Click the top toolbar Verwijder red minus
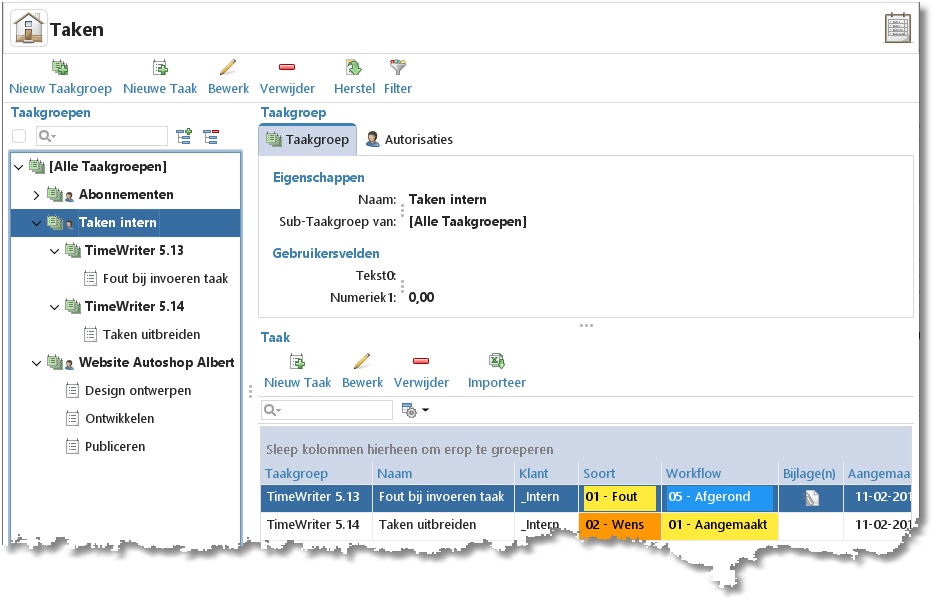Image resolution: width=934 pixels, height=602 pixels. (287, 67)
